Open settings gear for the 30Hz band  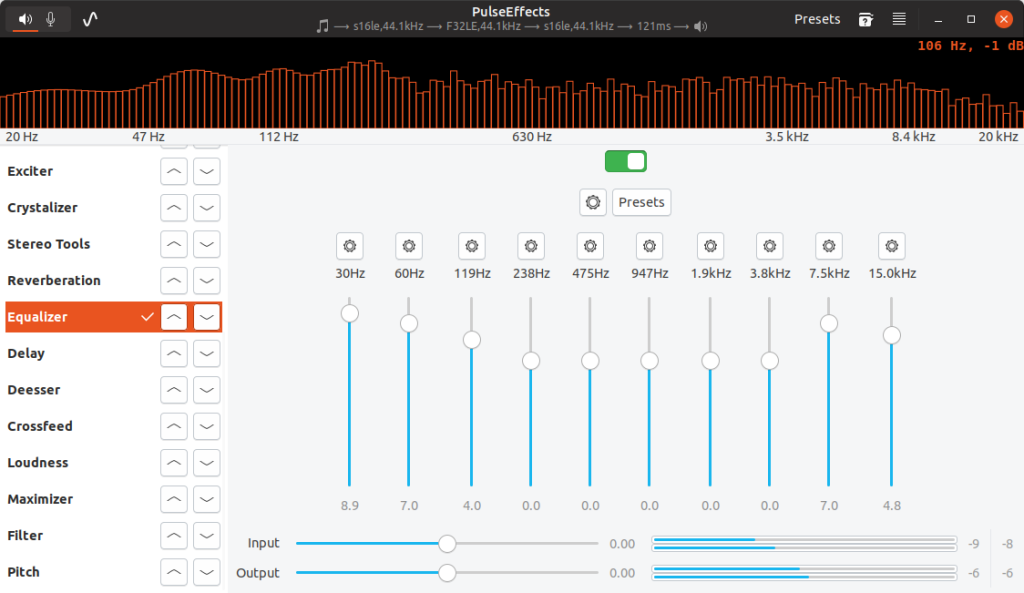pyautogui.click(x=349, y=246)
